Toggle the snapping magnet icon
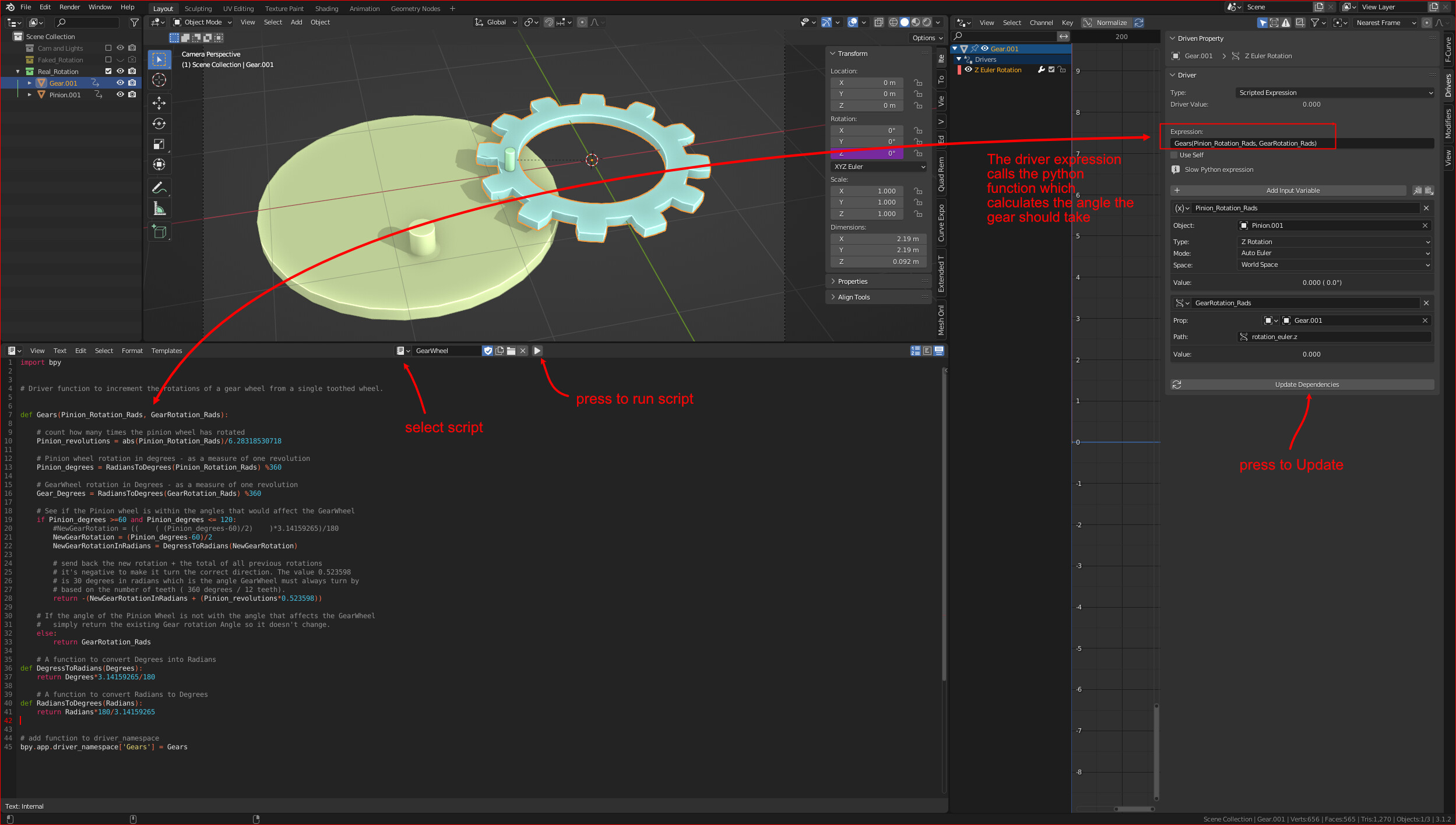The height and width of the screenshot is (825, 1456). click(x=548, y=22)
